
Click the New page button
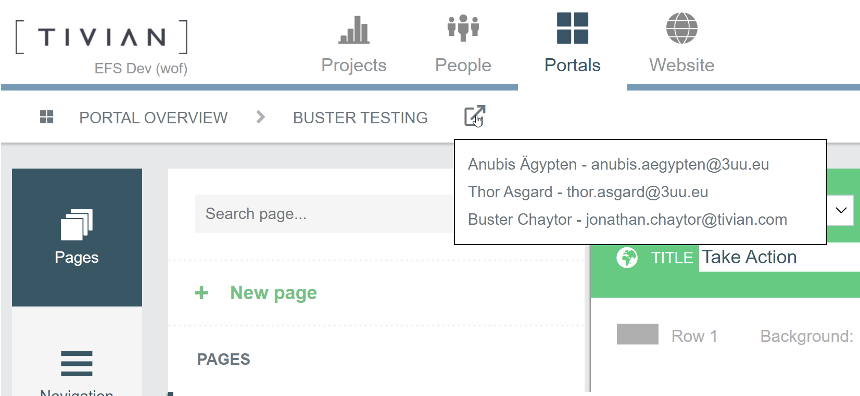[256, 293]
